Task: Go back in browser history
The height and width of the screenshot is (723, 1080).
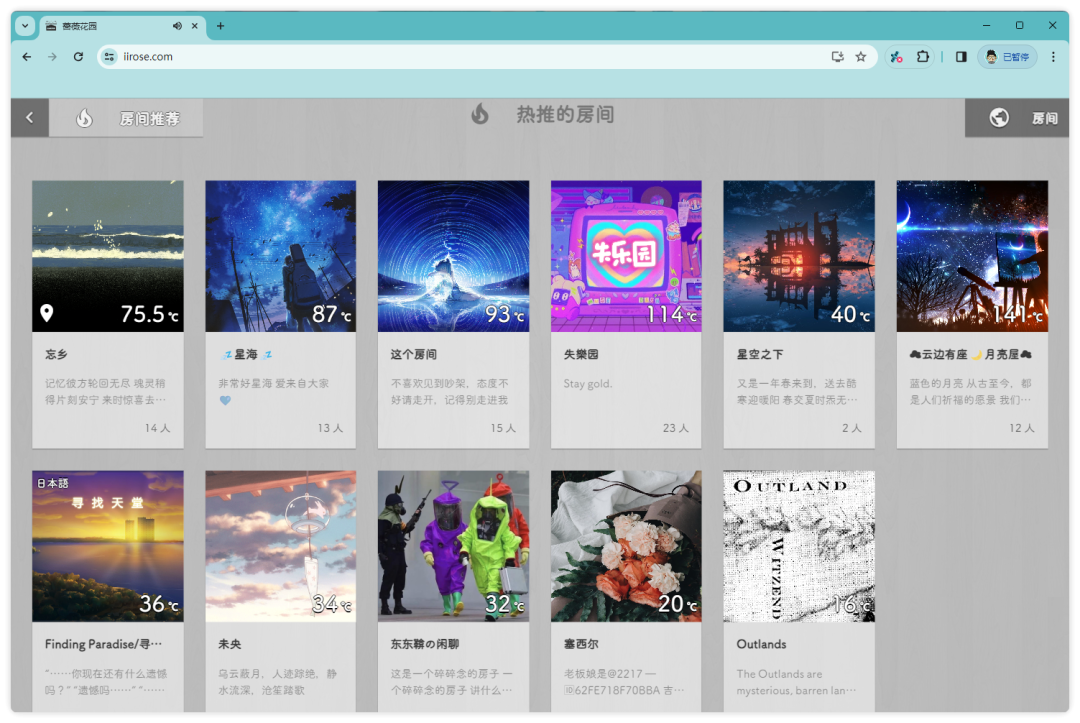Action: (27, 56)
